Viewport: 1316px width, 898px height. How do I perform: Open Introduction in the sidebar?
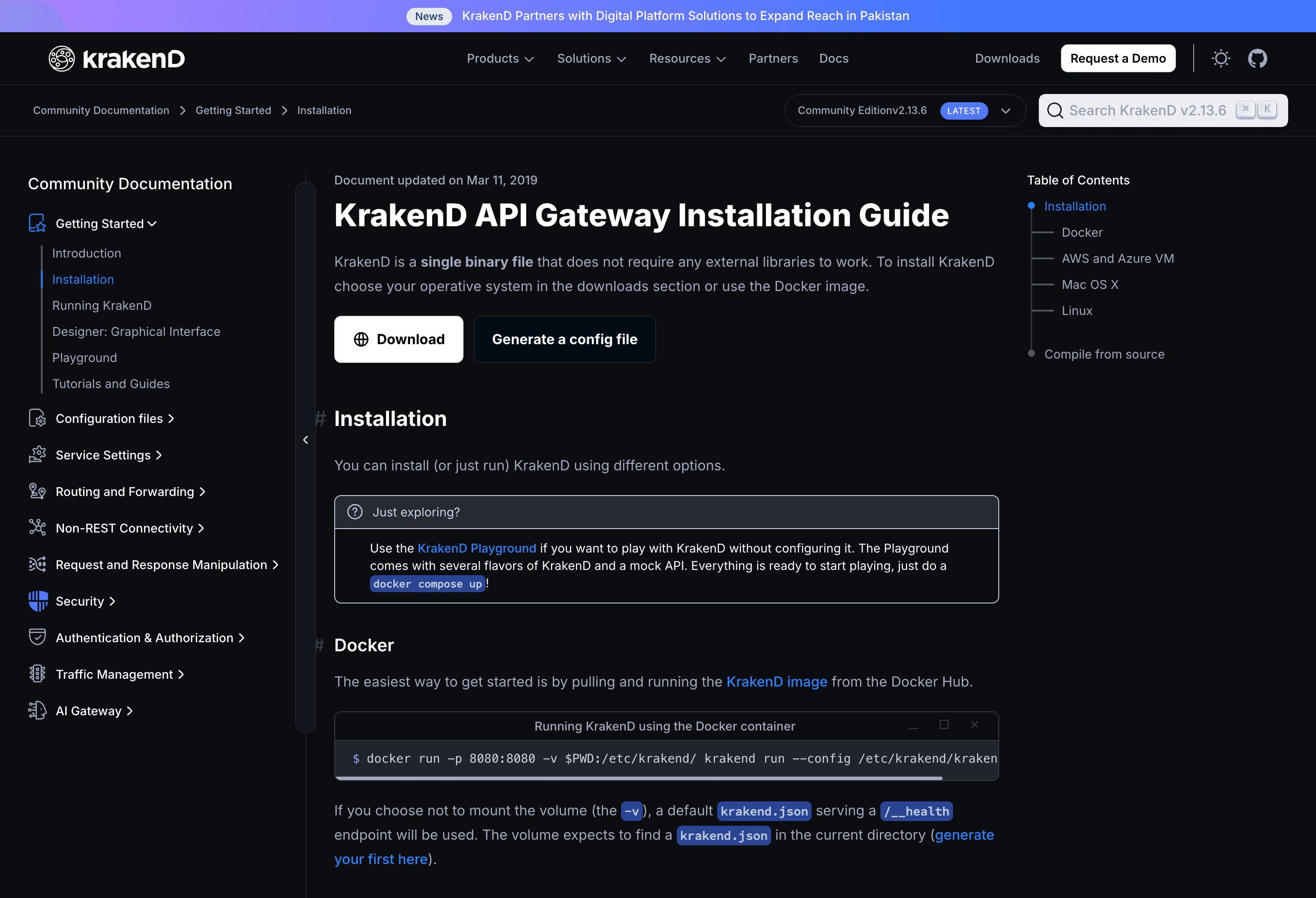pyautogui.click(x=87, y=253)
